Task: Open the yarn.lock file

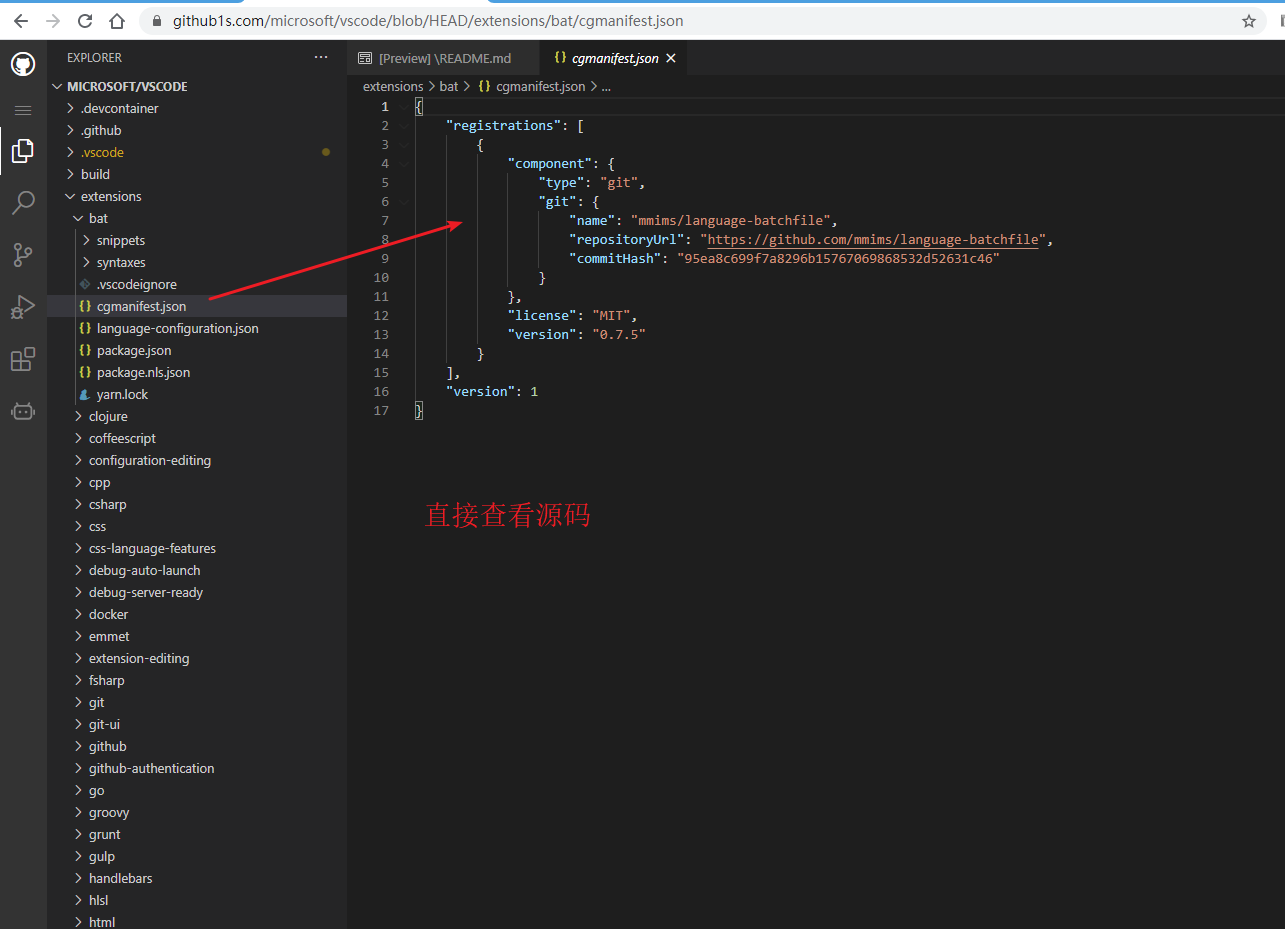Action: tap(197, 394)
